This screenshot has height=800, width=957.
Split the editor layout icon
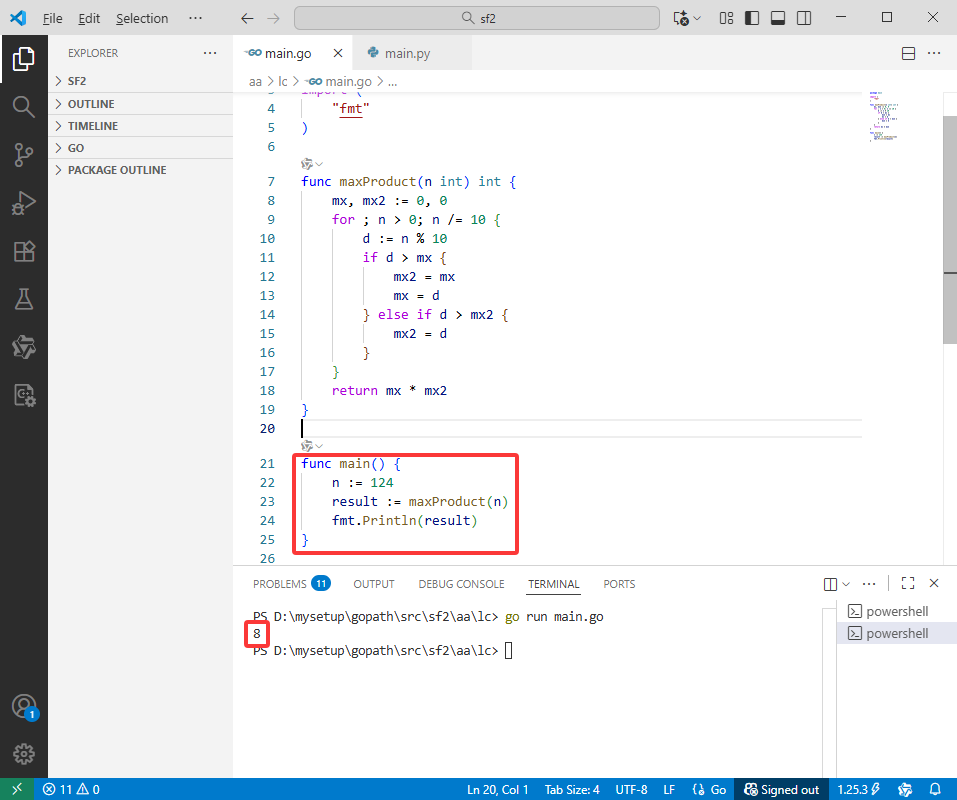(908, 53)
